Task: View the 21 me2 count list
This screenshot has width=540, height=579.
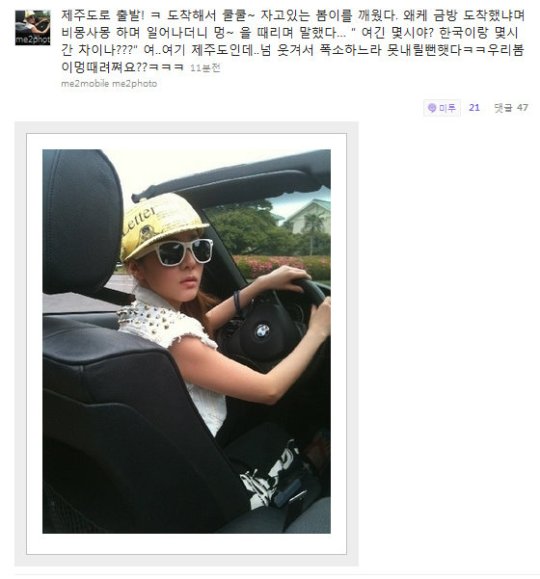Action: 474,108
